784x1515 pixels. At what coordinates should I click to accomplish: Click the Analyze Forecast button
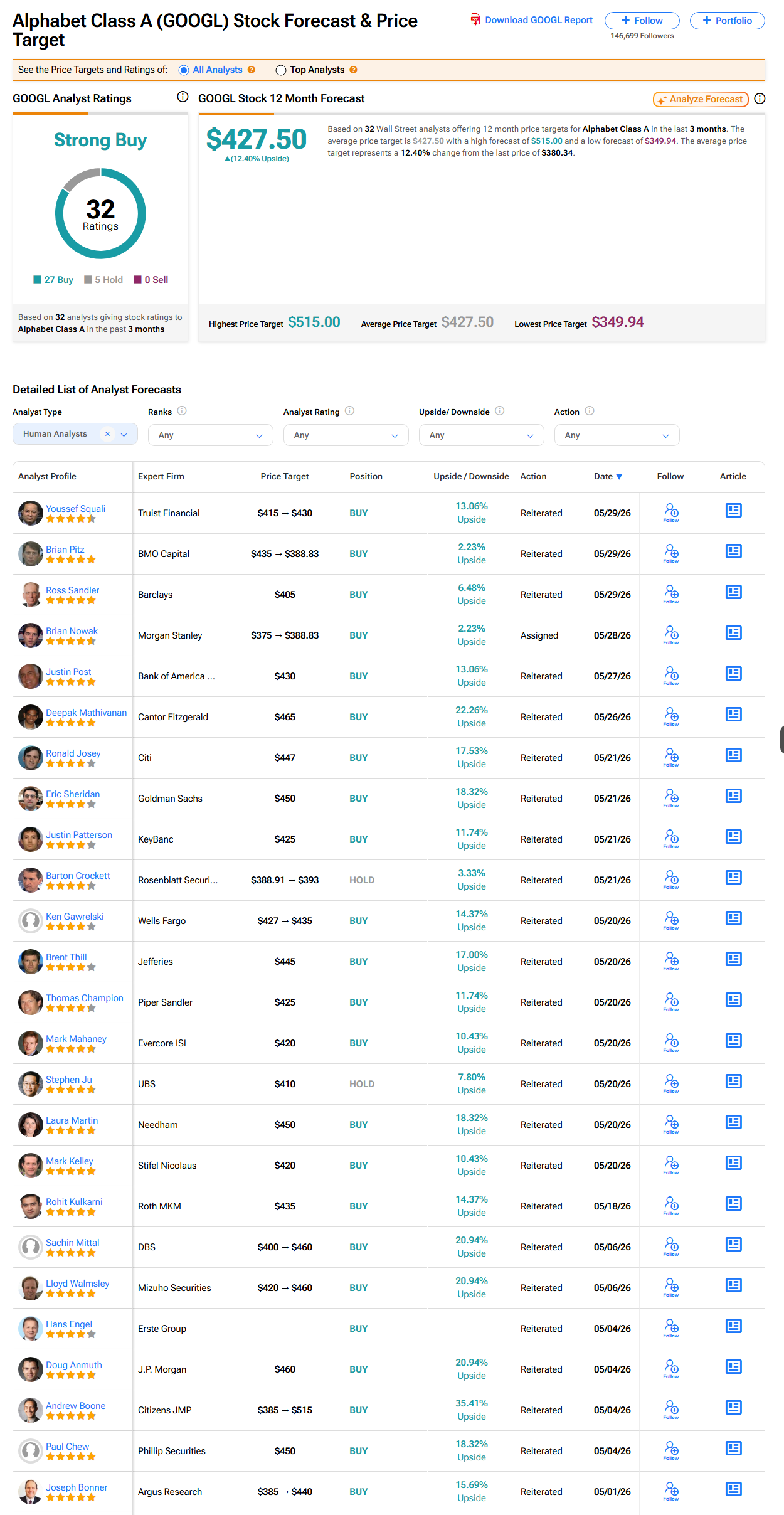(701, 99)
